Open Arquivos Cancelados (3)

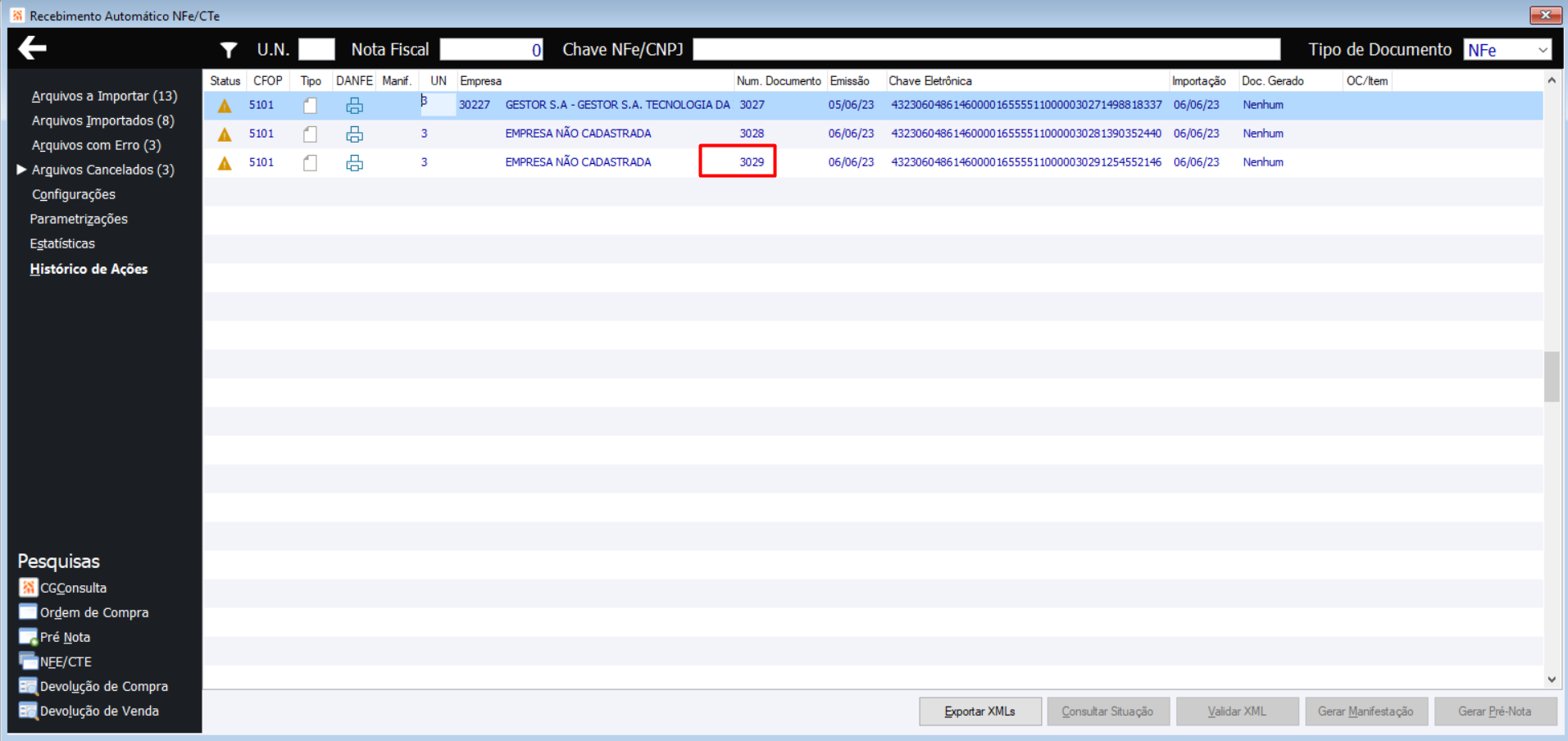pos(102,170)
